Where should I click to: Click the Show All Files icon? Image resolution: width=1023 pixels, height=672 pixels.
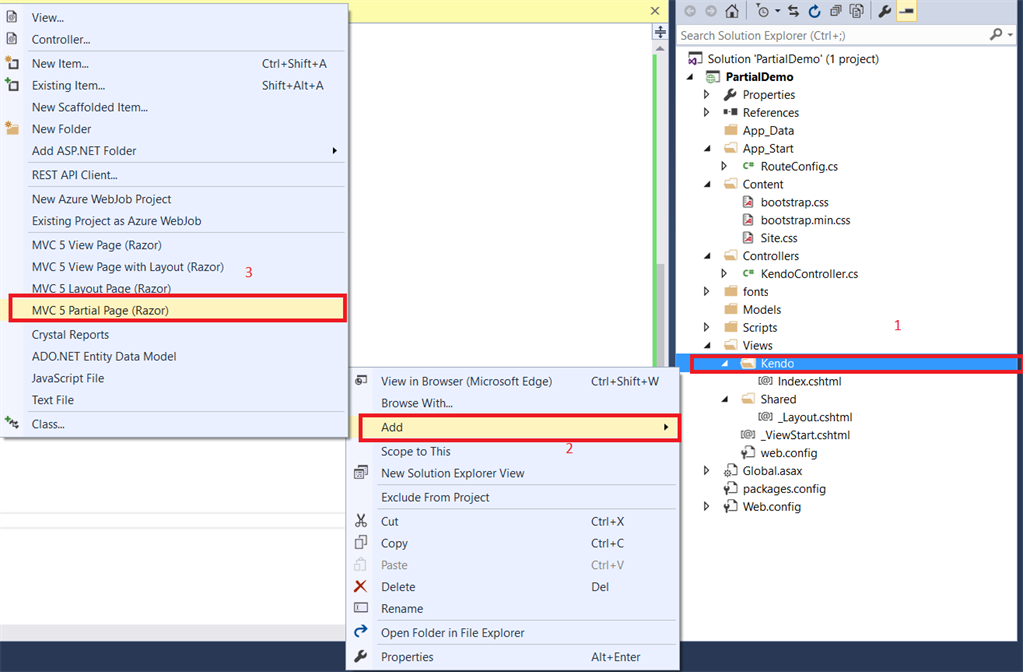[857, 11]
